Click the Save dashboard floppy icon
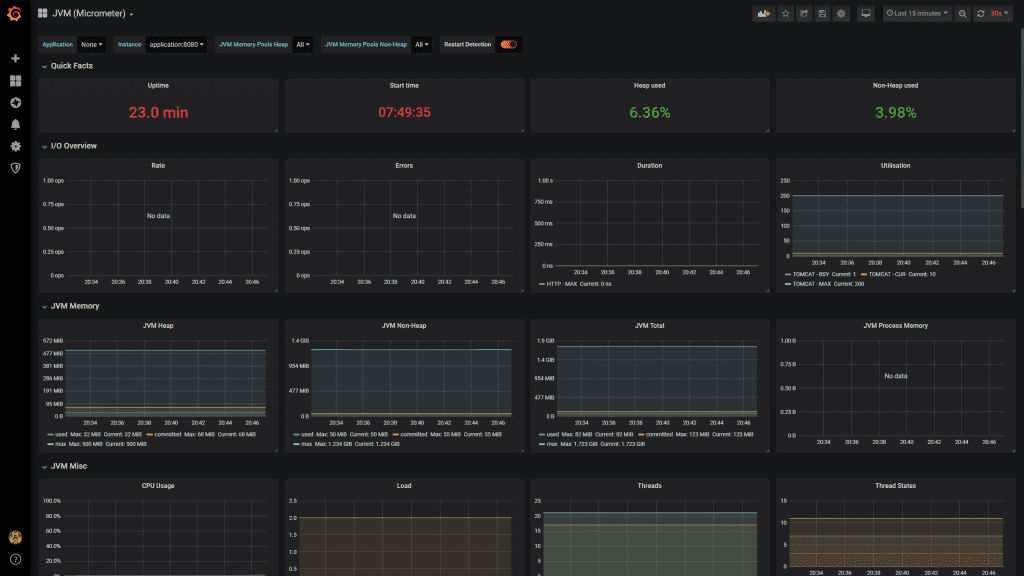This screenshot has height=576, width=1024. coord(822,14)
